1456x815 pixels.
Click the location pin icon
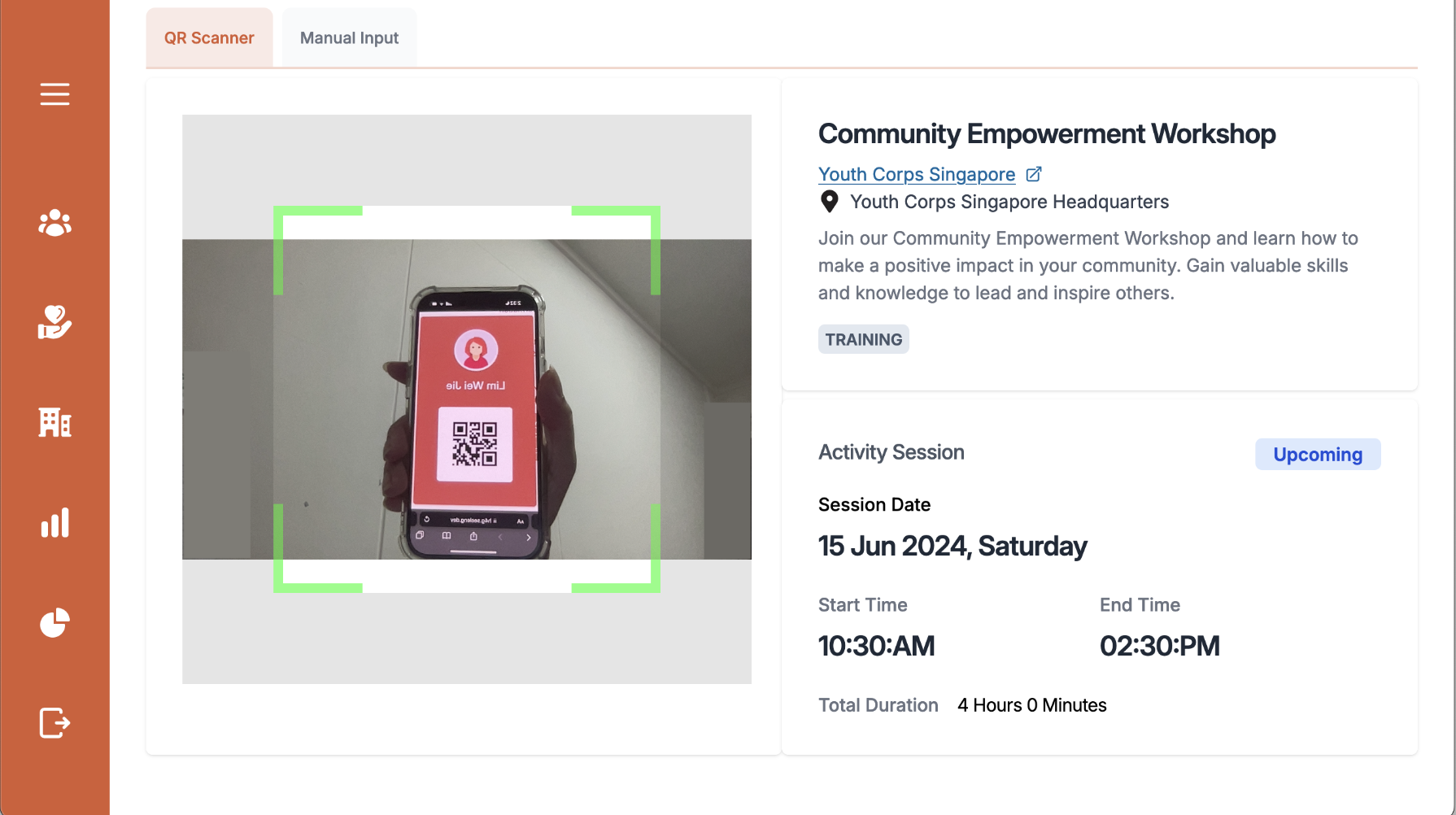(829, 202)
